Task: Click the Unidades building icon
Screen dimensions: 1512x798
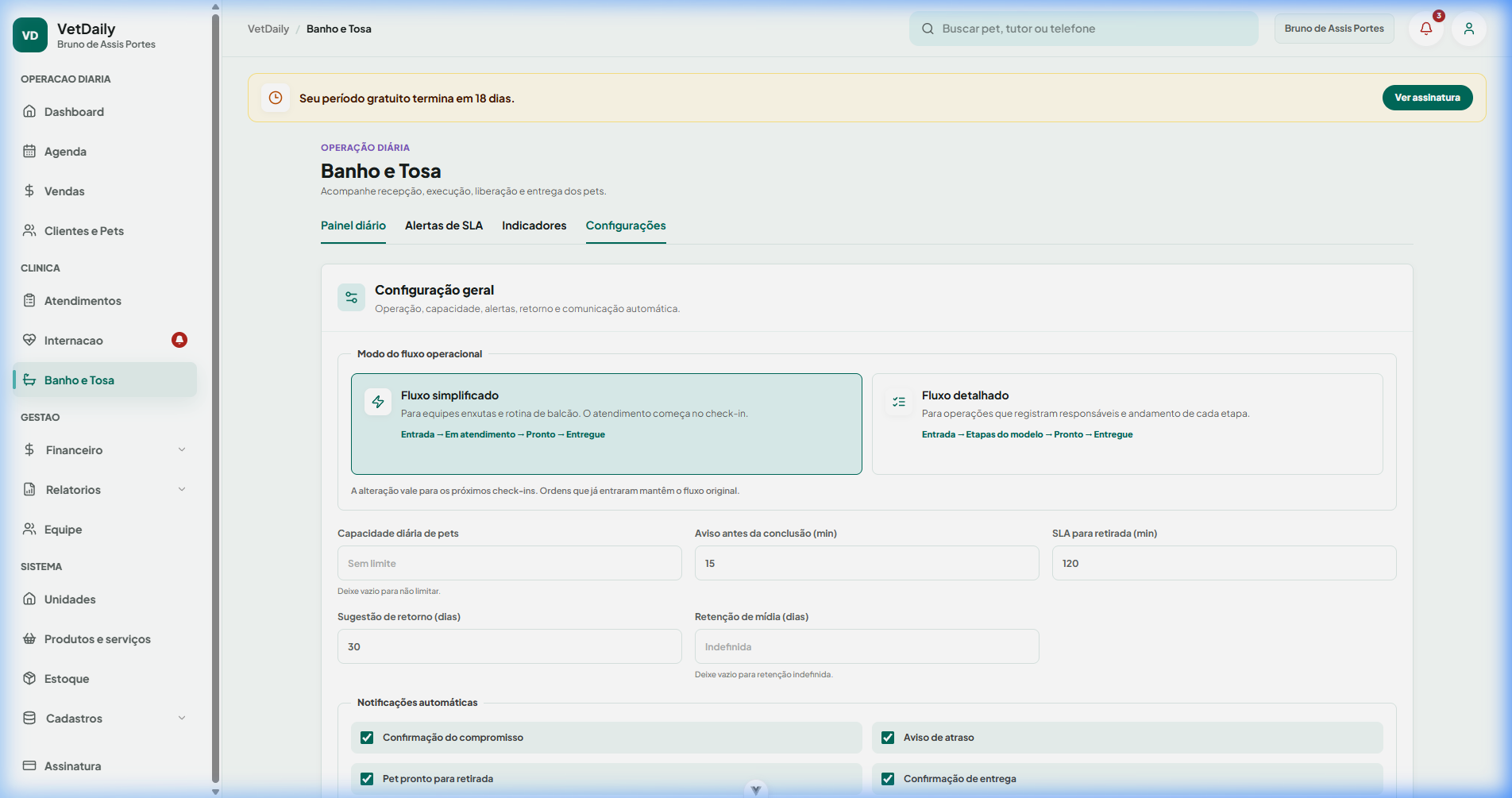Action: pyautogui.click(x=29, y=599)
